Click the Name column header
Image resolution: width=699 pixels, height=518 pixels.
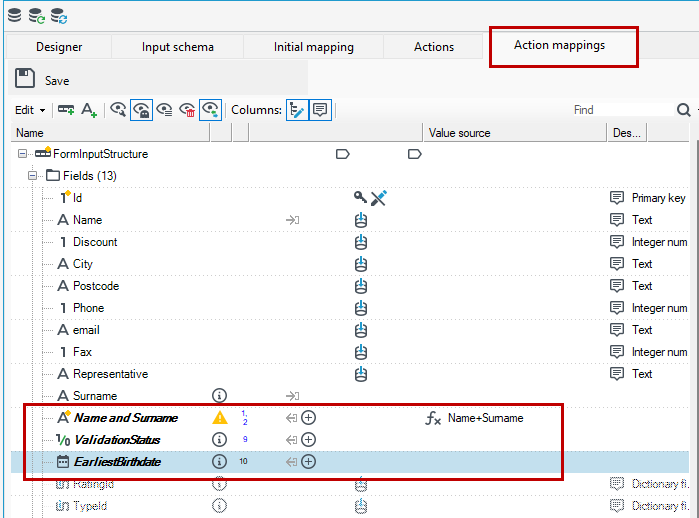110,133
